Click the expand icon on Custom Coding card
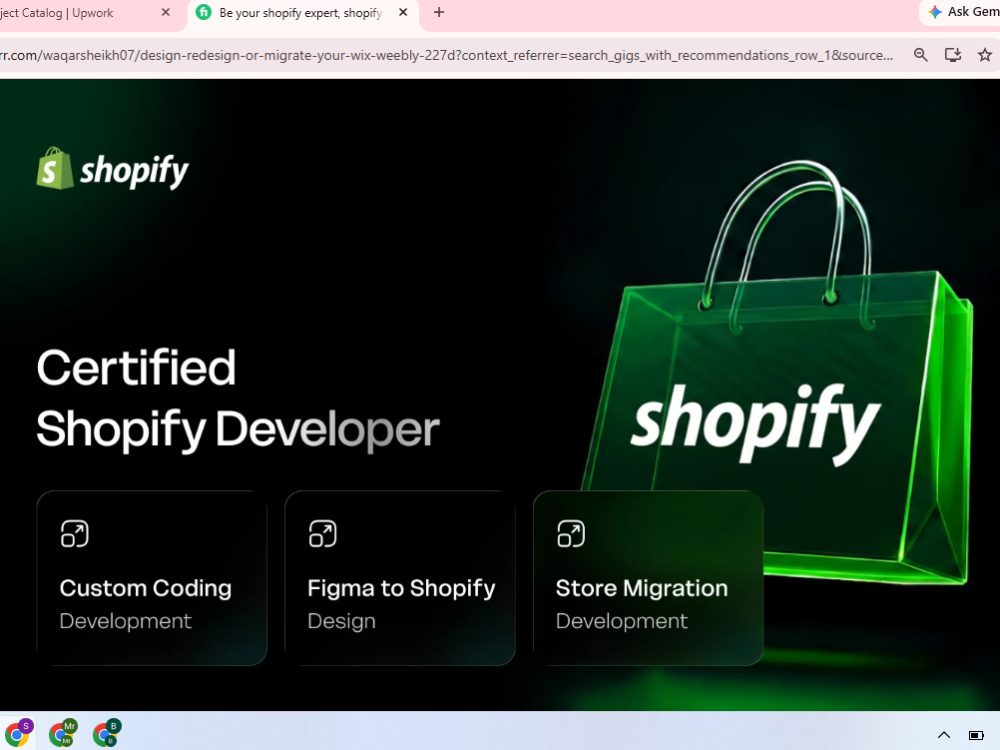 [x=75, y=534]
